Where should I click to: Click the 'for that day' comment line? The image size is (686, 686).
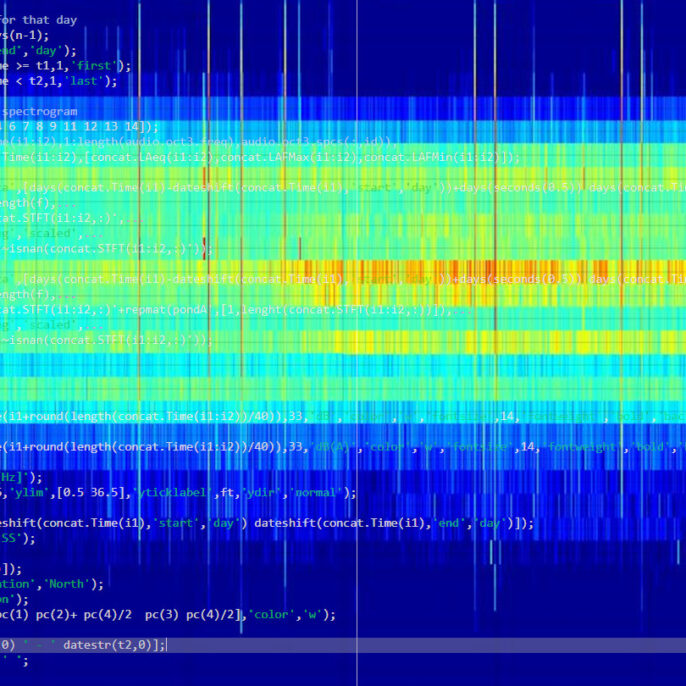pyautogui.click(x=38, y=20)
